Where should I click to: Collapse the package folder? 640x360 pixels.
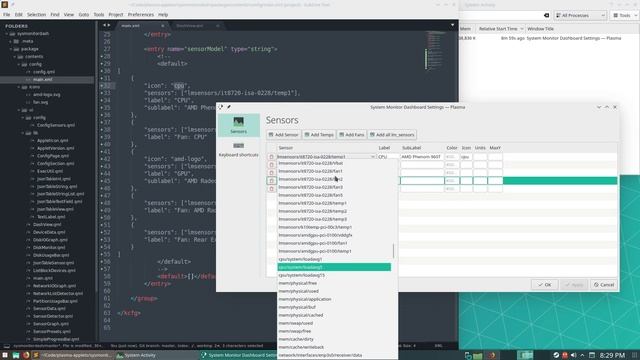11,49
